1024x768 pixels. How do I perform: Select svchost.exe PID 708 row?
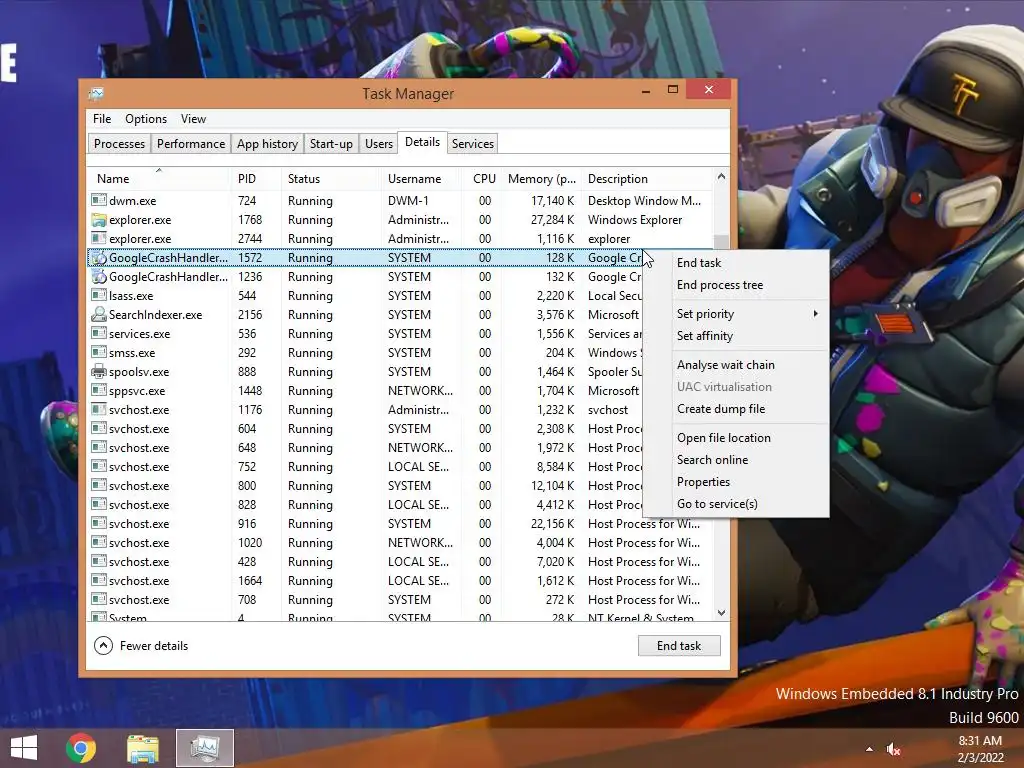(x=400, y=600)
